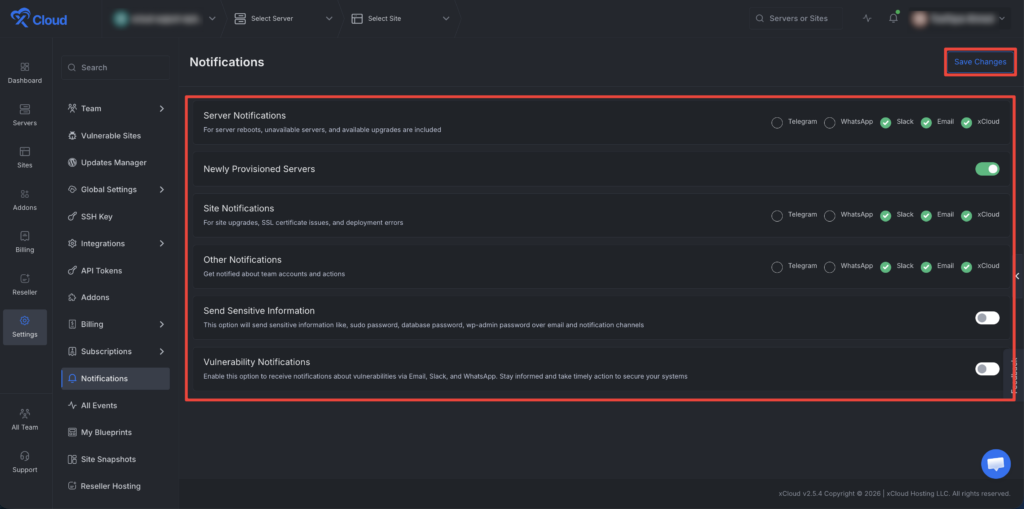Click the xCloud logo
This screenshot has width=1024, height=509.
[x=39, y=20]
